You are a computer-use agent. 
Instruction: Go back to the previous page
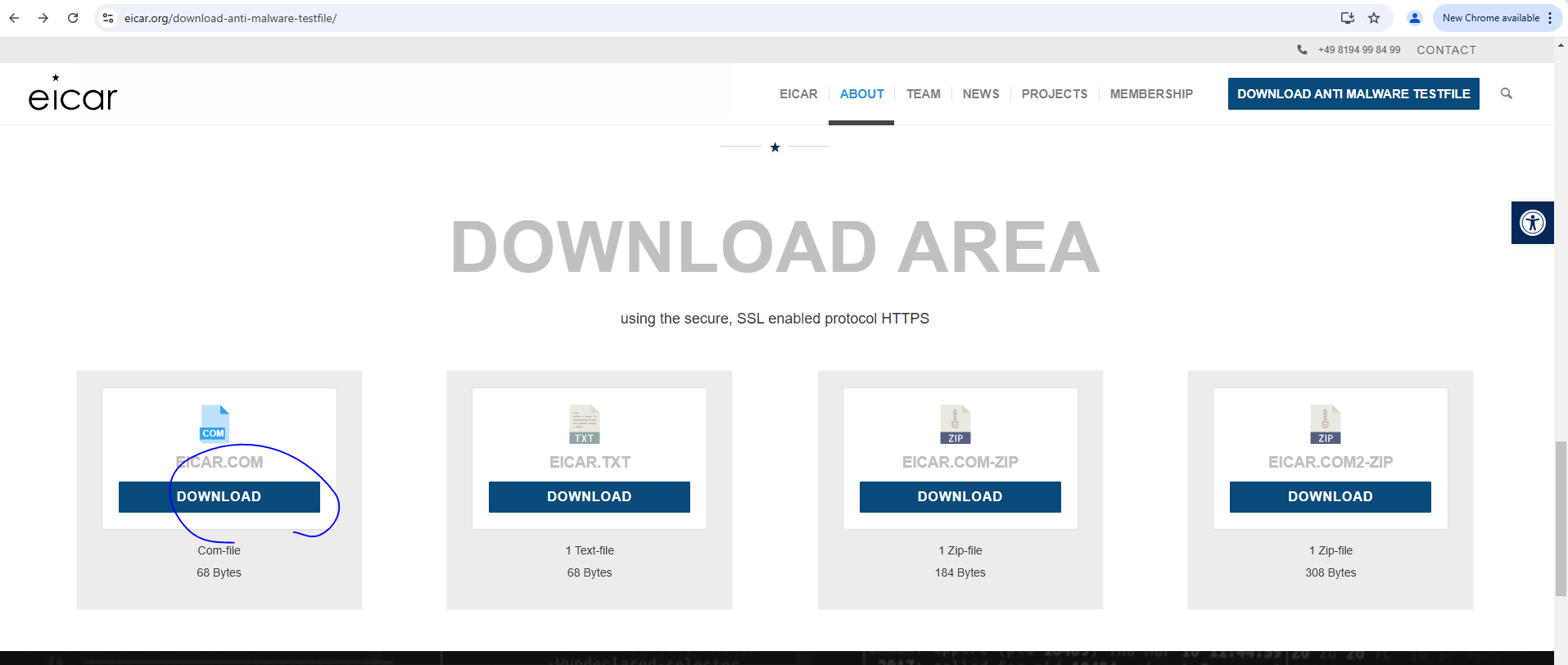coord(14,18)
